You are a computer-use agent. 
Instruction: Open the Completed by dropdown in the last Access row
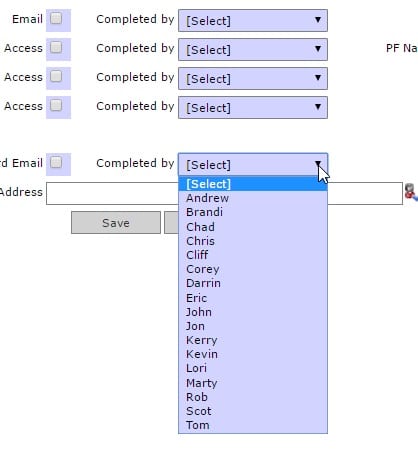click(253, 107)
